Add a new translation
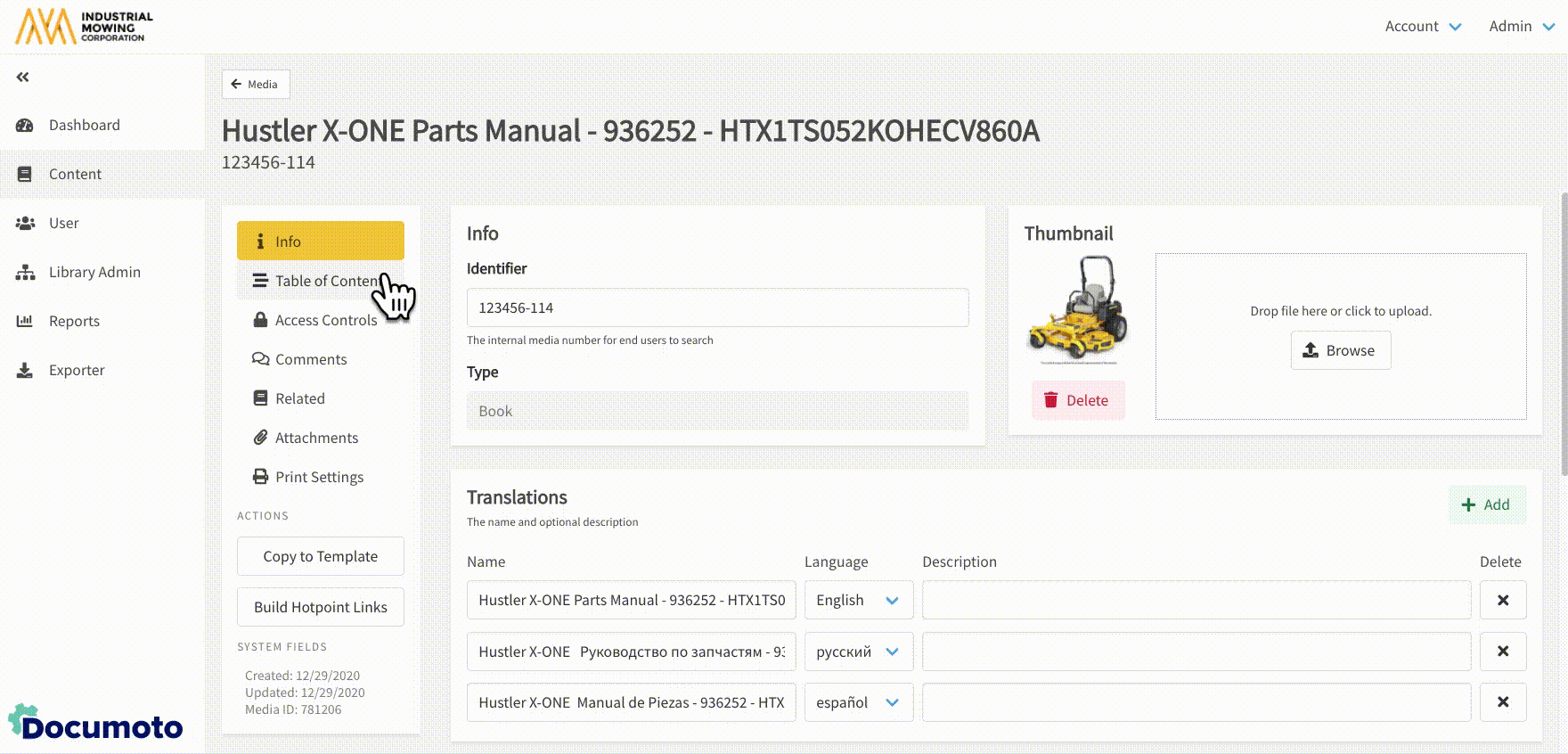 pos(1485,504)
